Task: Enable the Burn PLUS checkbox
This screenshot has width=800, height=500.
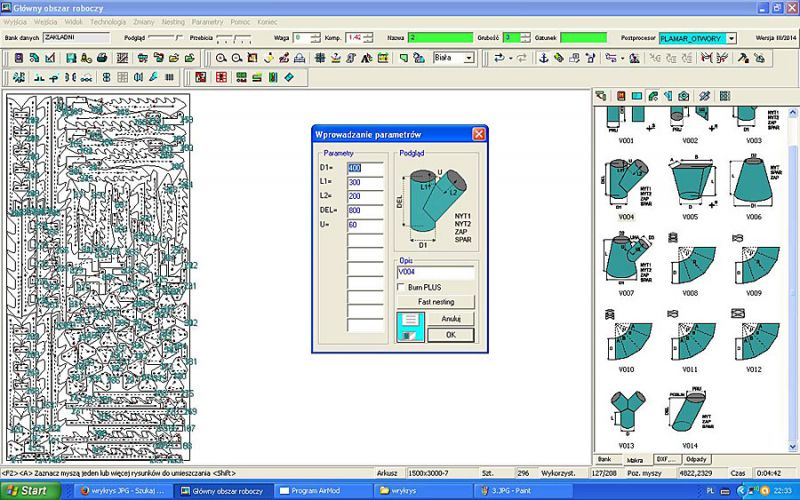Action: click(x=403, y=287)
